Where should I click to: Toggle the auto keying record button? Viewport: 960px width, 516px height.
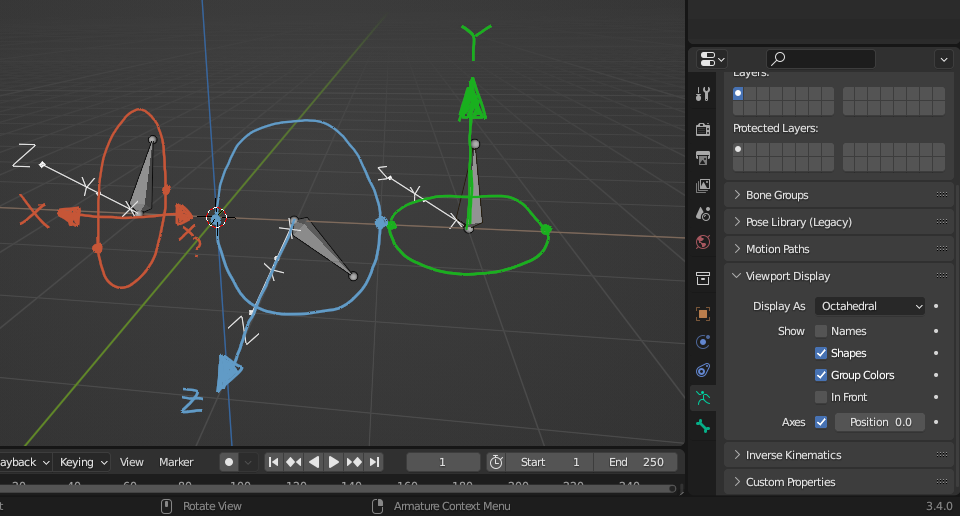[x=229, y=462]
